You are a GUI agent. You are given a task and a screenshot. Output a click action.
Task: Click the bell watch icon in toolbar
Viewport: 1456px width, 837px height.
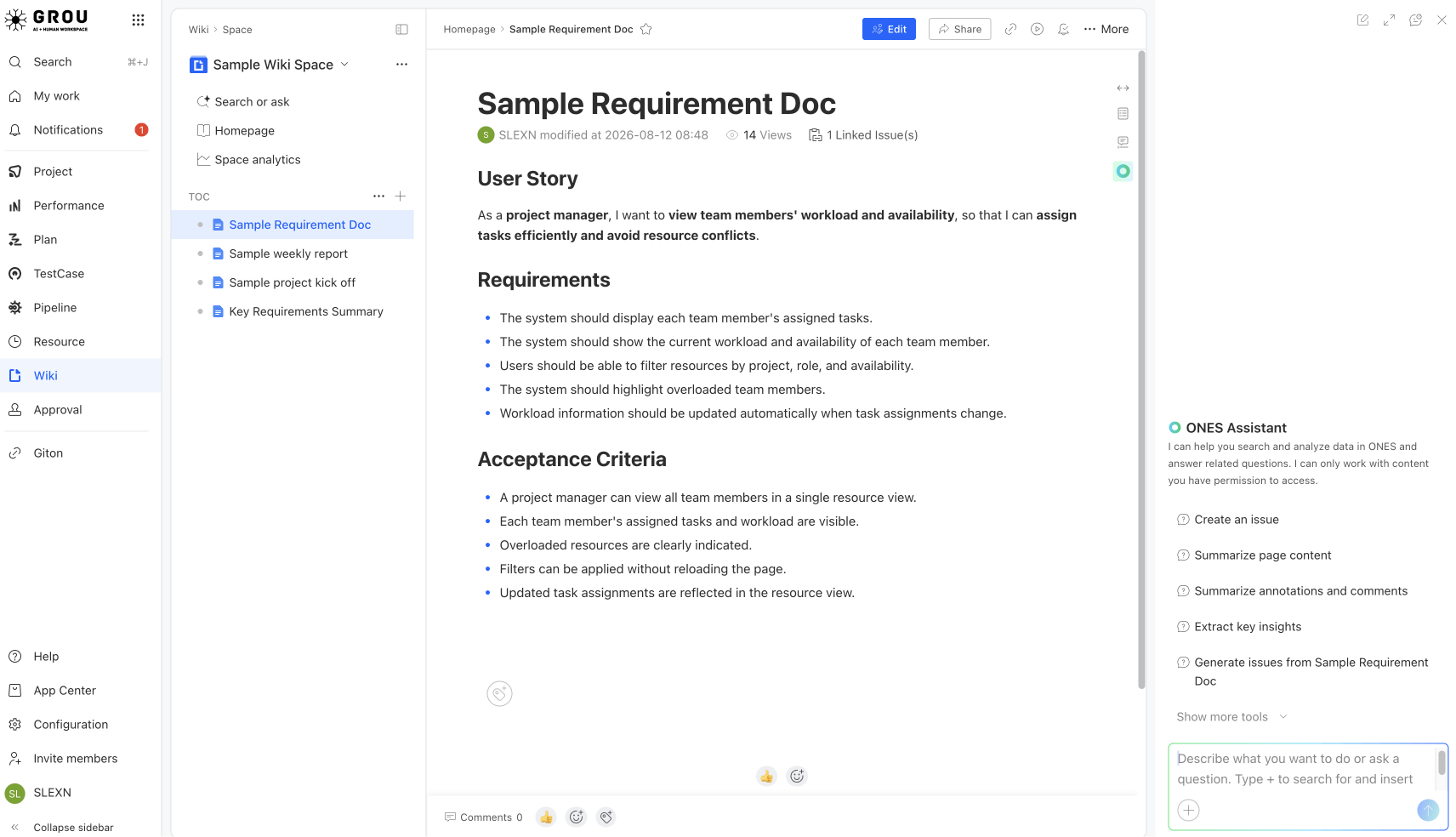pos(1063,29)
